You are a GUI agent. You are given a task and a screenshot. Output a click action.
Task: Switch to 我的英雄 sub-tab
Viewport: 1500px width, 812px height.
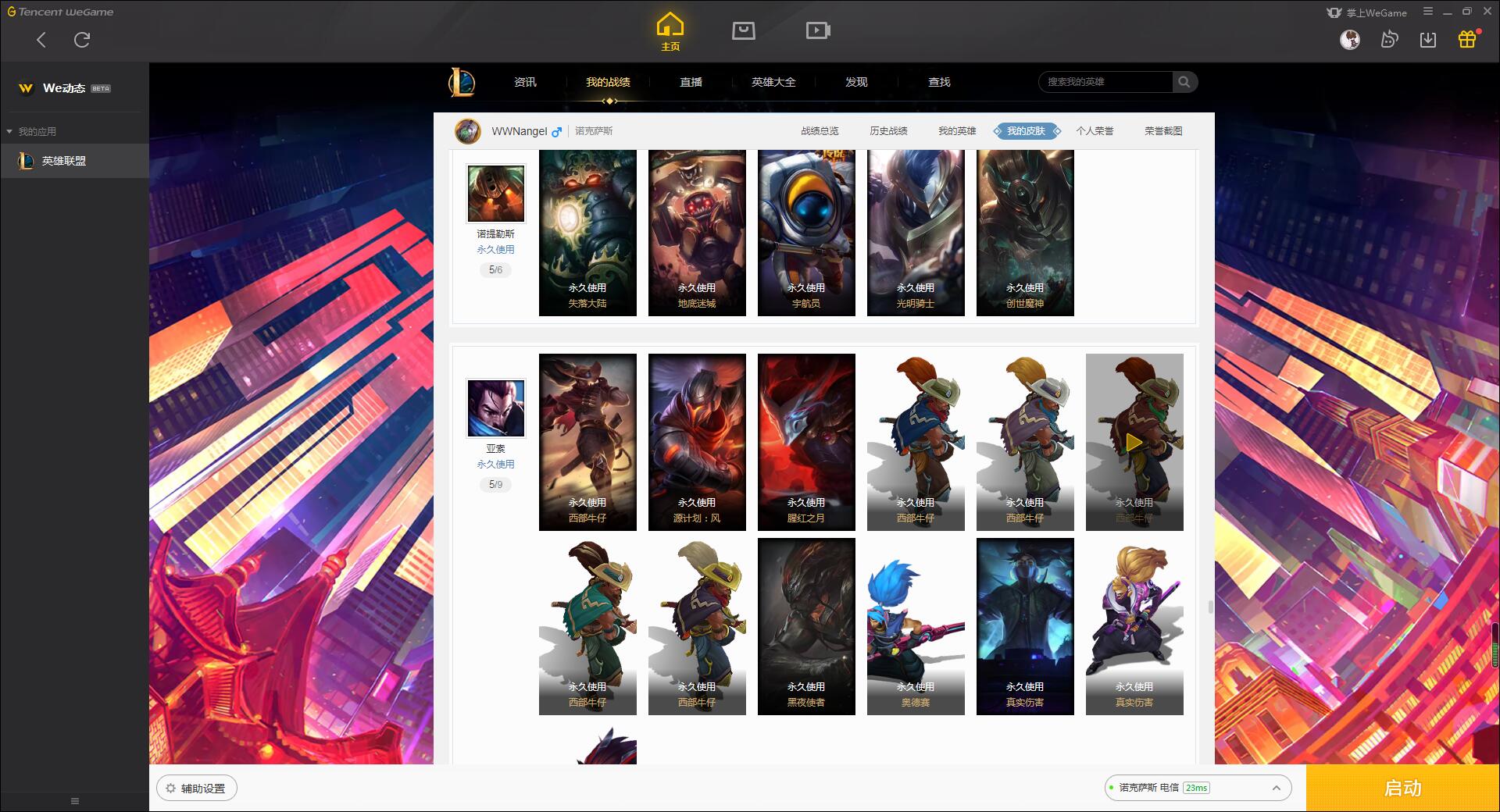(957, 131)
